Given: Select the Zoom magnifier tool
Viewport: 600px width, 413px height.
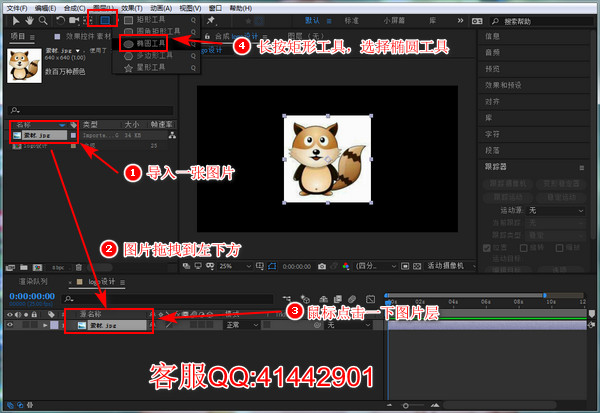Looking at the screenshot, I should click(43, 21).
